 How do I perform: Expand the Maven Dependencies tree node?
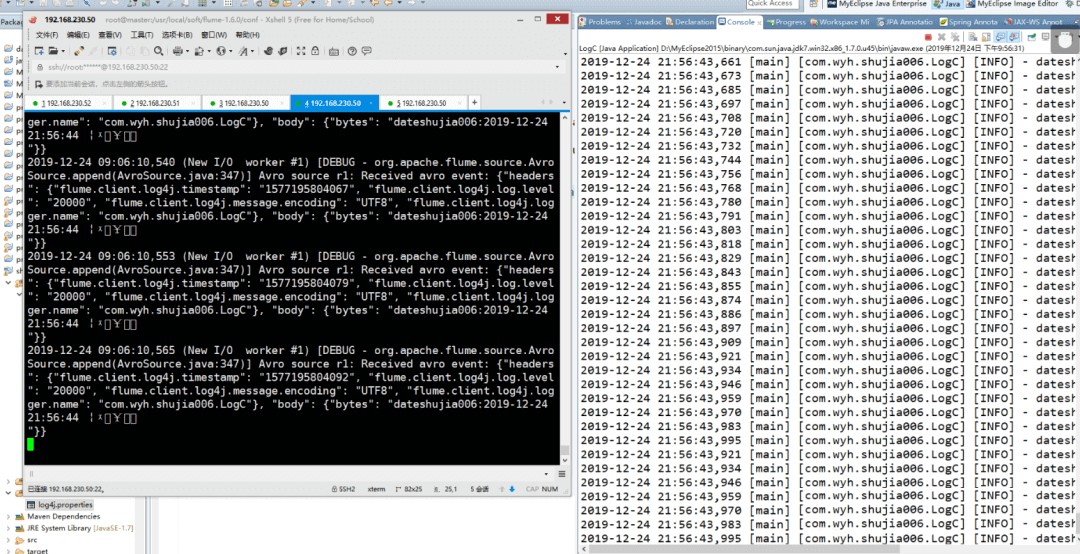click(x=10, y=516)
